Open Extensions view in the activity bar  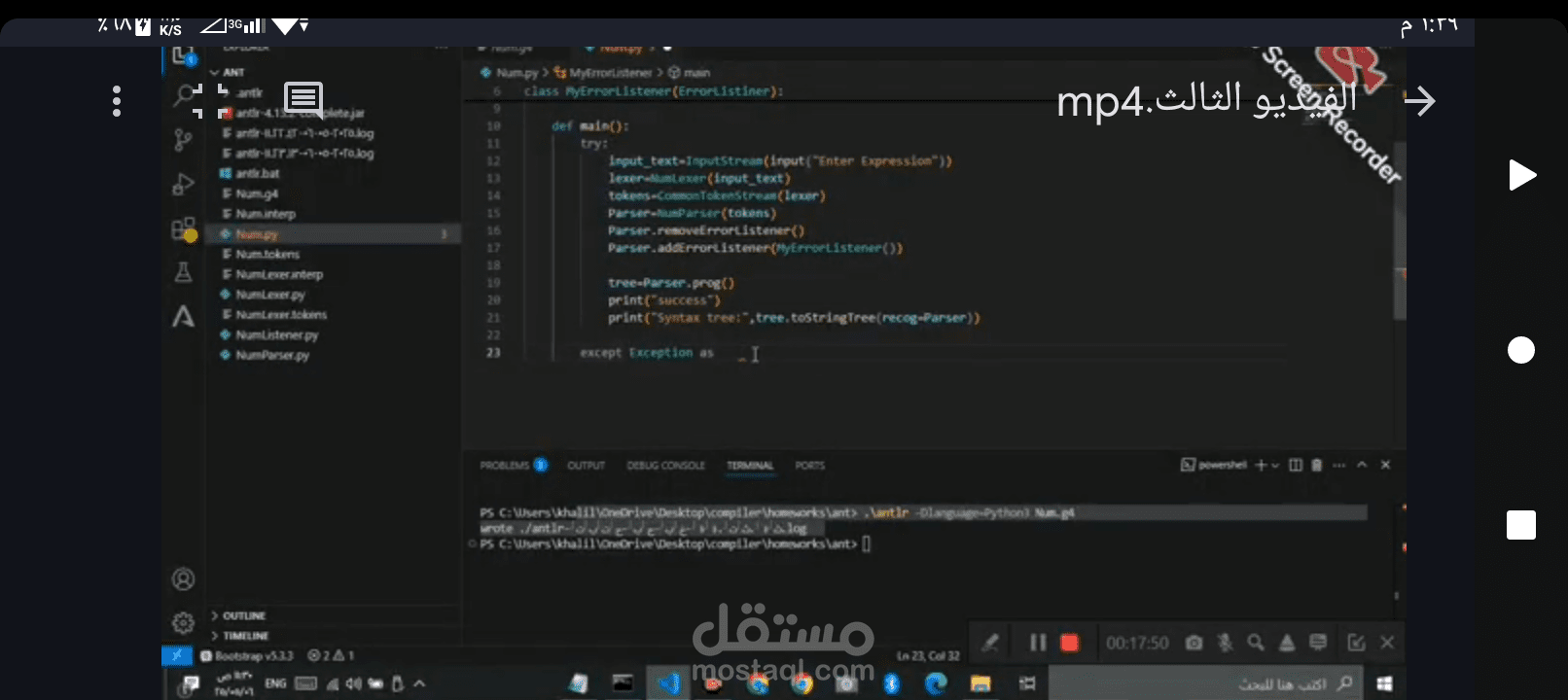pos(183,229)
